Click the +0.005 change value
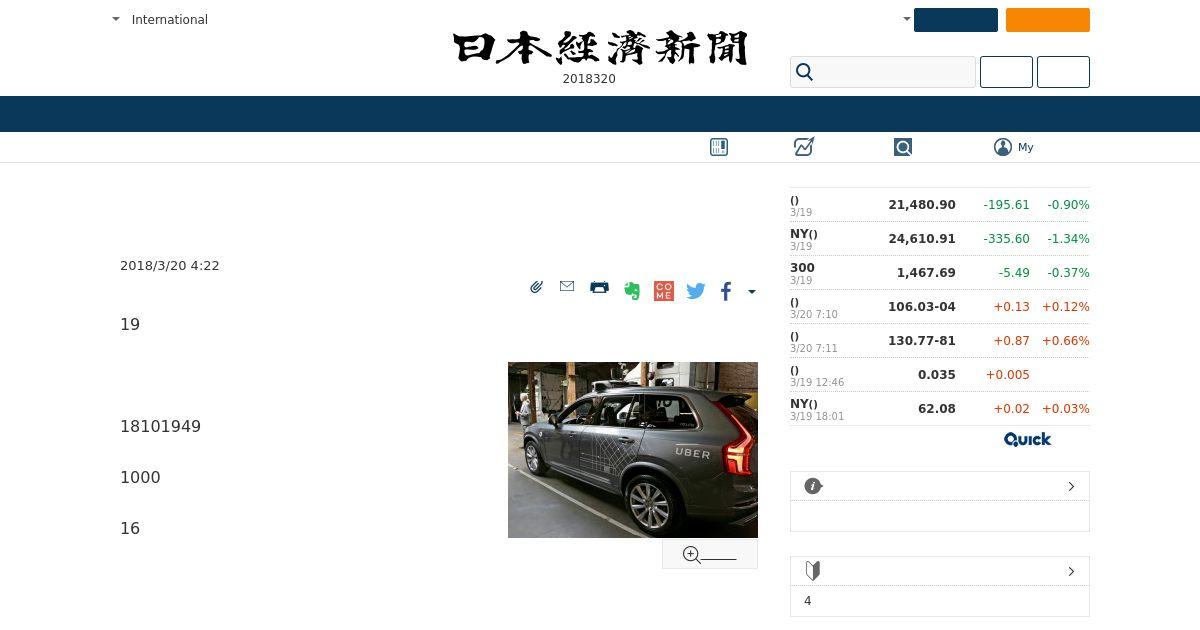The image size is (1200, 630). [x=1008, y=374]
